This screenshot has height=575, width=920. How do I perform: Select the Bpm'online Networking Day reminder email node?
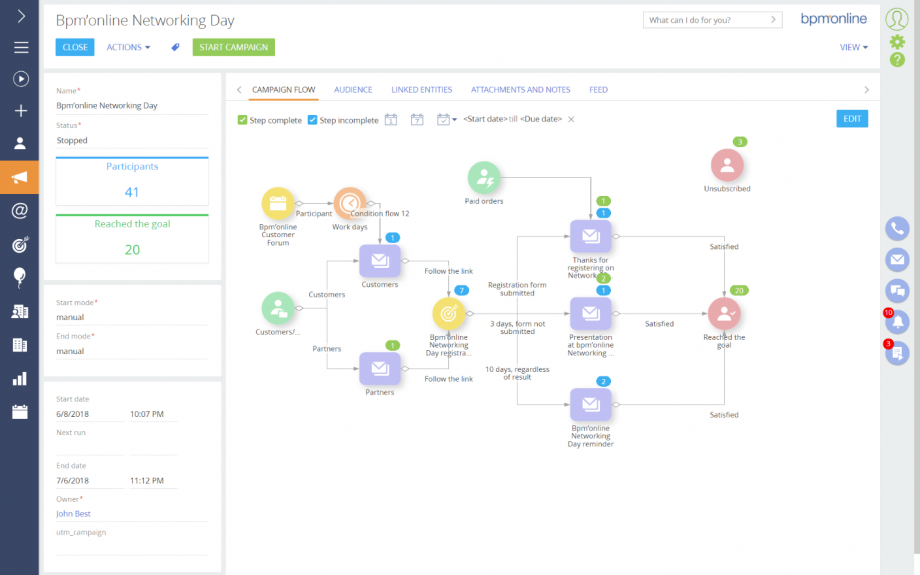[591, 405]
